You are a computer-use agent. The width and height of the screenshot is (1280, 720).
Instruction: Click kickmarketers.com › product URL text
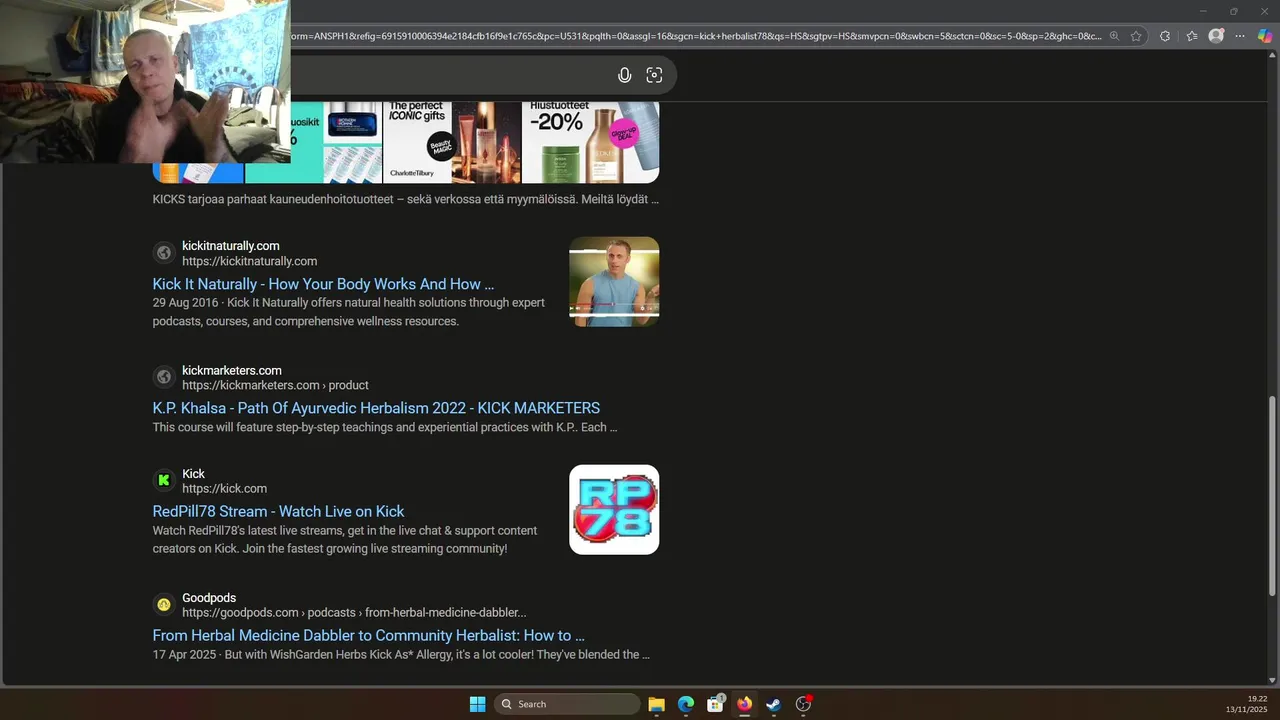275,385
